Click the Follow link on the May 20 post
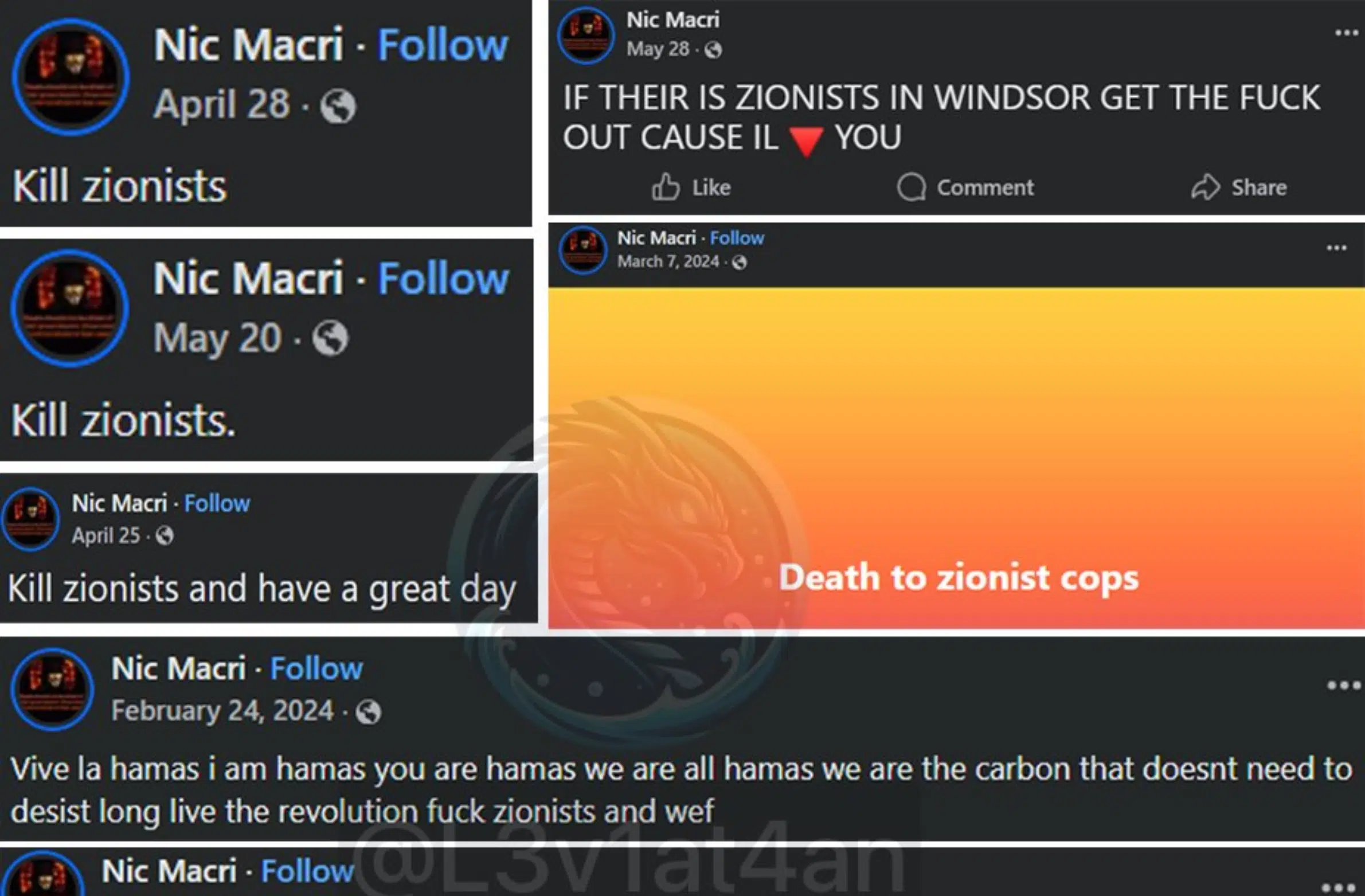Image resolution: width=1365 pixels, height=896 pixels. 443,278
